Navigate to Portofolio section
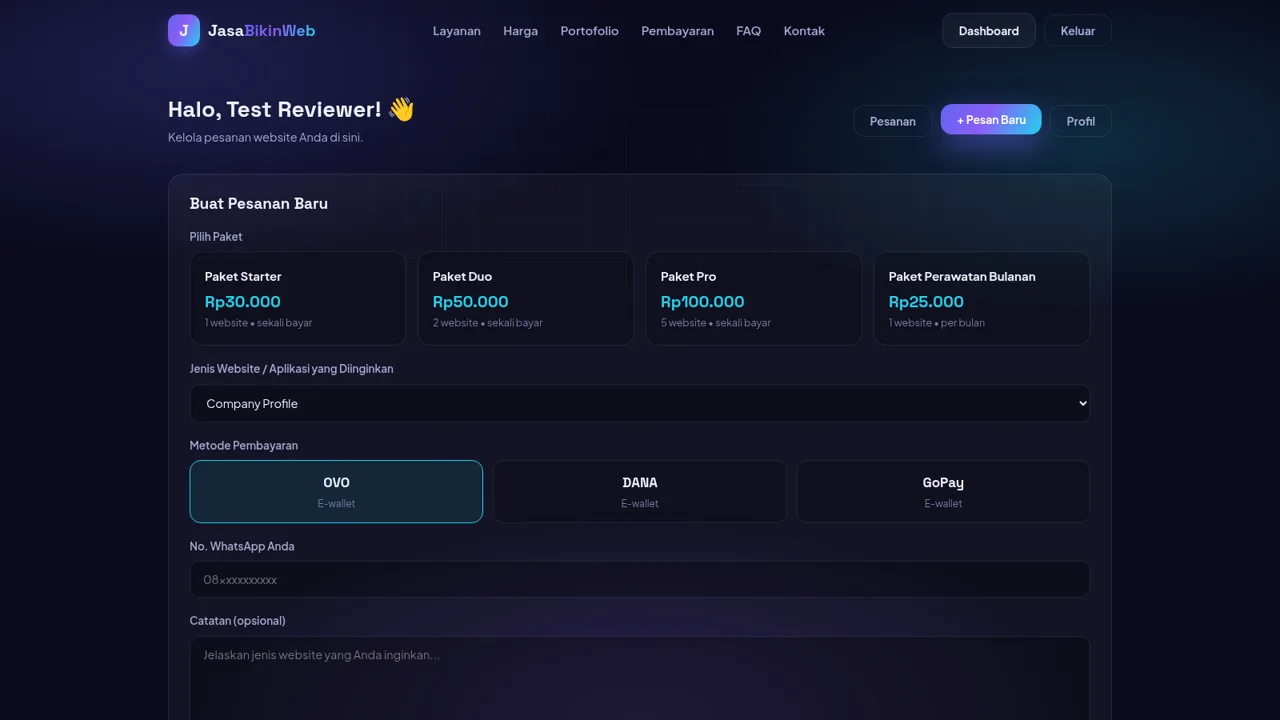1280x720 pixels. 590,31
